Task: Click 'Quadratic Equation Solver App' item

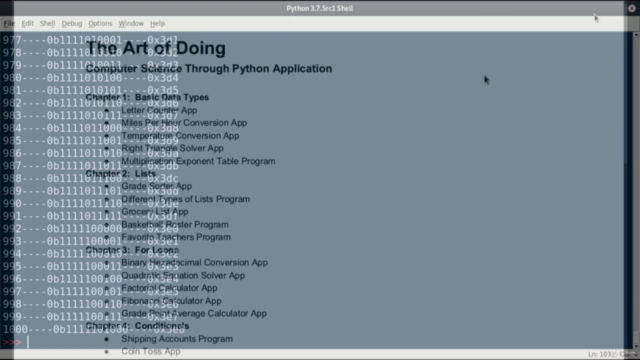Action: click(183, 276)
